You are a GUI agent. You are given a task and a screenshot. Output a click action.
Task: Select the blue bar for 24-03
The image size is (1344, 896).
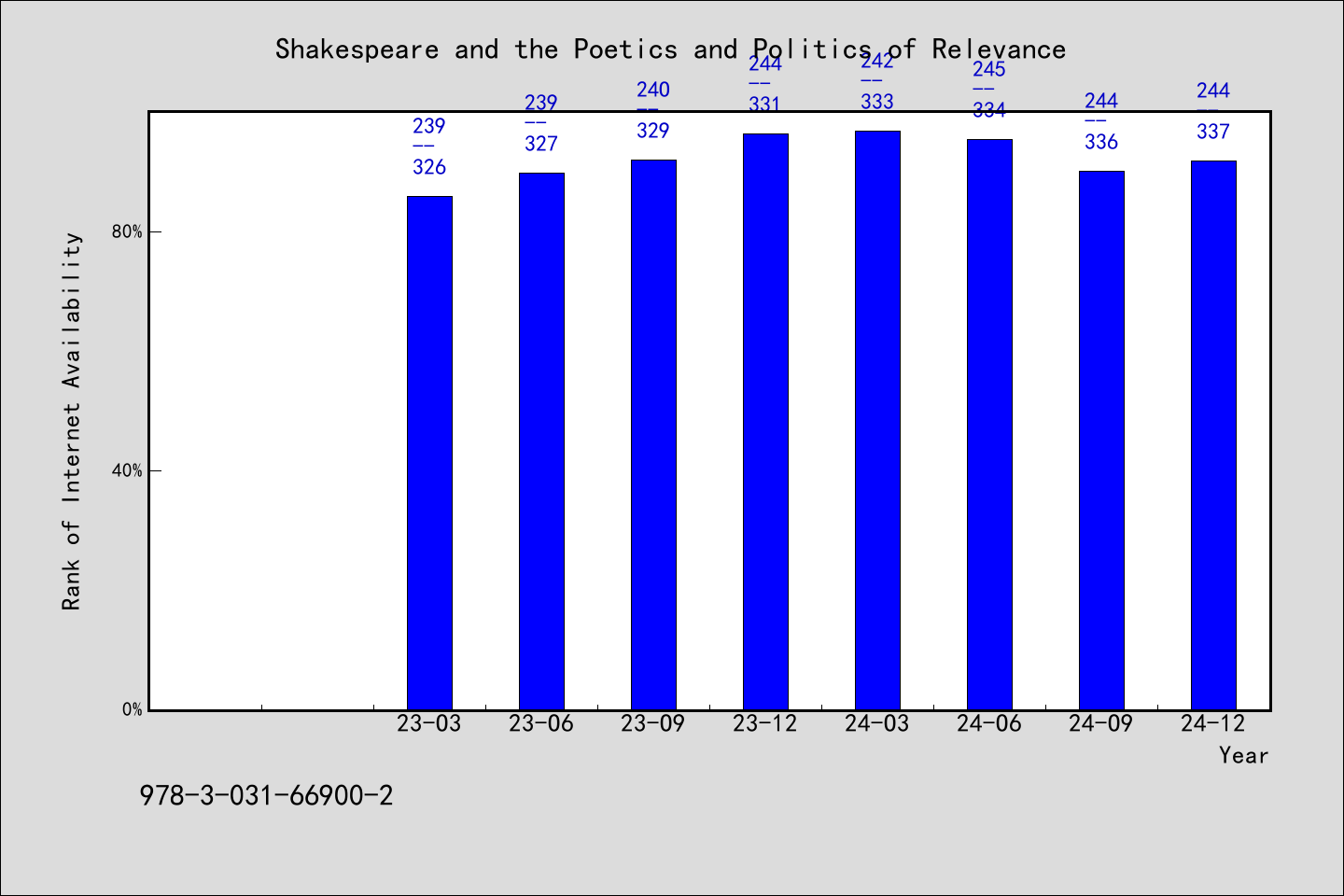[877, 420]
